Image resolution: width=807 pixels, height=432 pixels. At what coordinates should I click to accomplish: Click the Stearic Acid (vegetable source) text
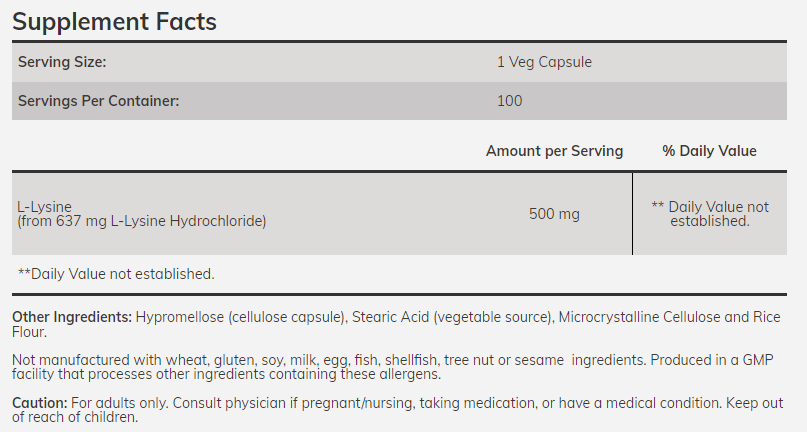(453, 317)
